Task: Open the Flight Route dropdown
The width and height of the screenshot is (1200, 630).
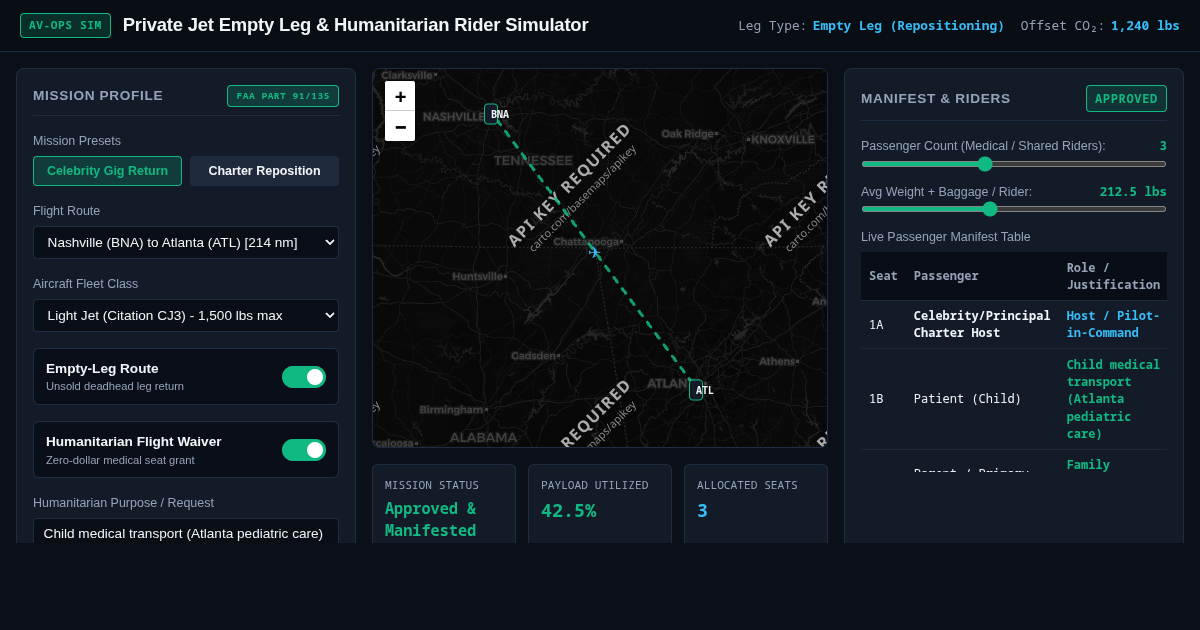Action: coord(186,242)
